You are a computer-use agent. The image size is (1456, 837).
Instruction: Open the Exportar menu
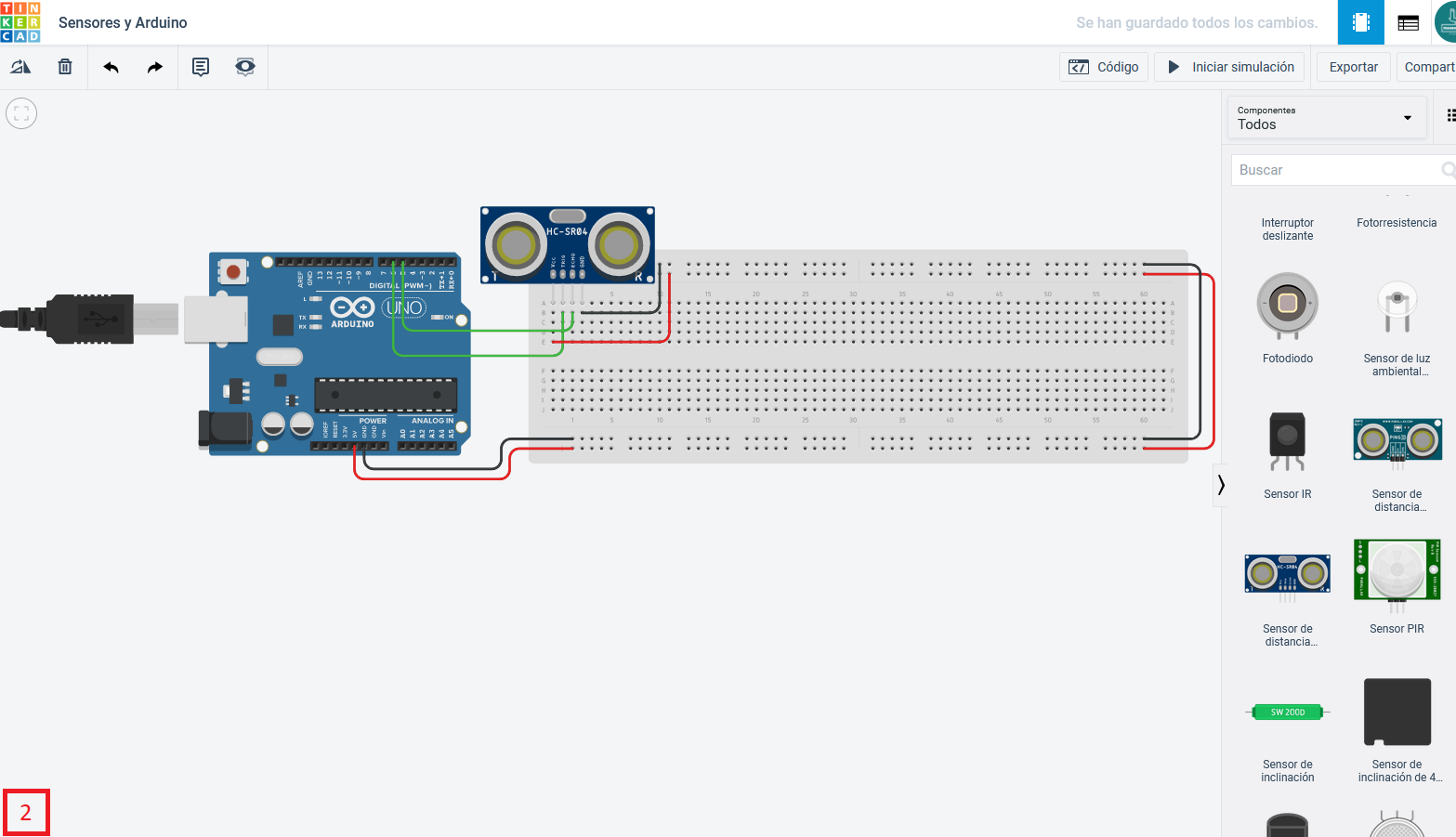(x=1353, y=66)
